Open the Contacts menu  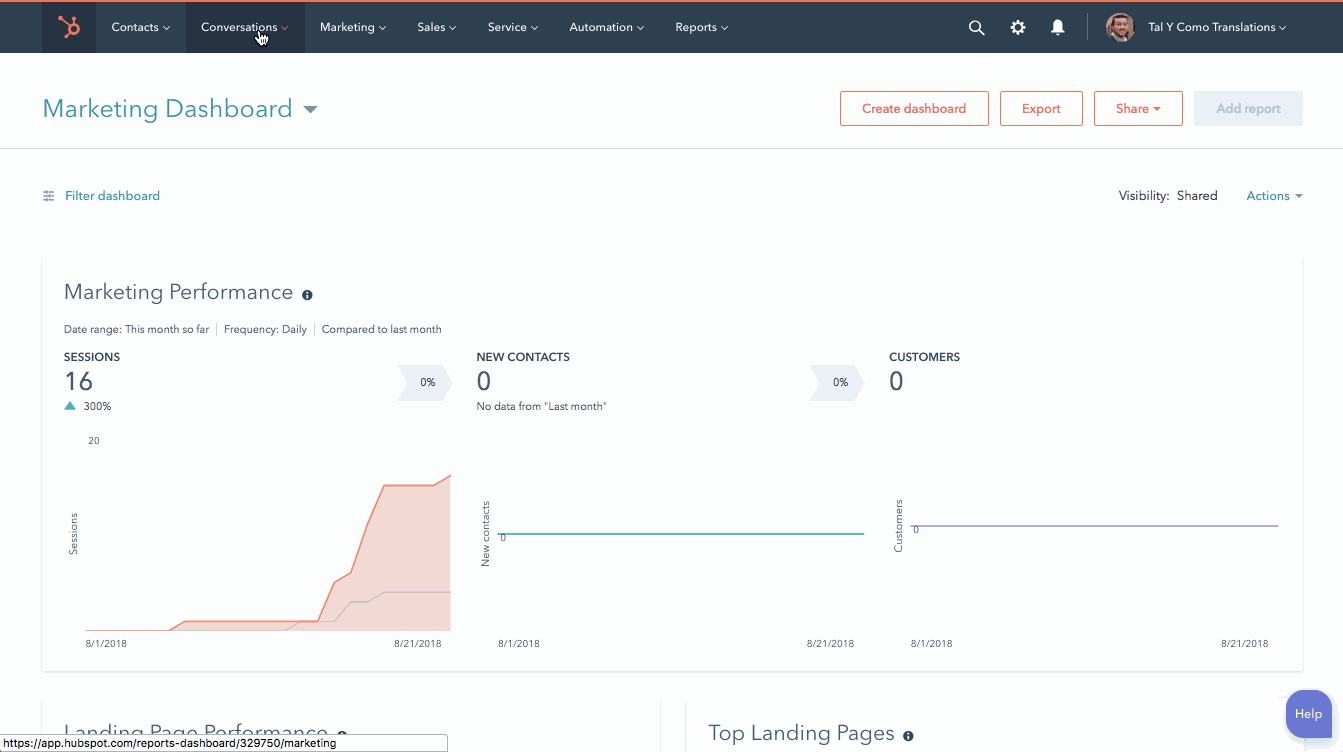[140, 28]
